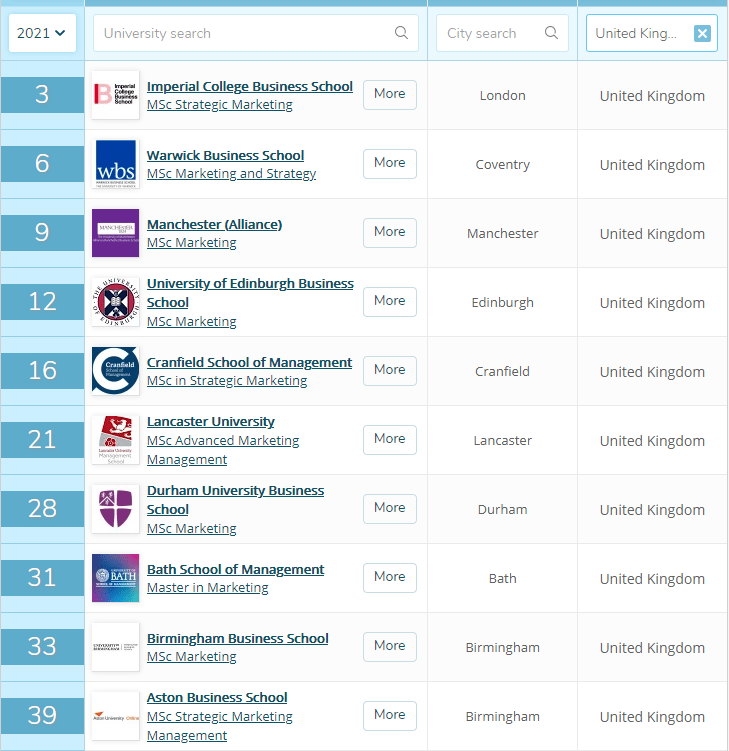Viewport: 729px width, 751px height.
Task: Expand More for Cranfield row
Action: coord(389,371)
